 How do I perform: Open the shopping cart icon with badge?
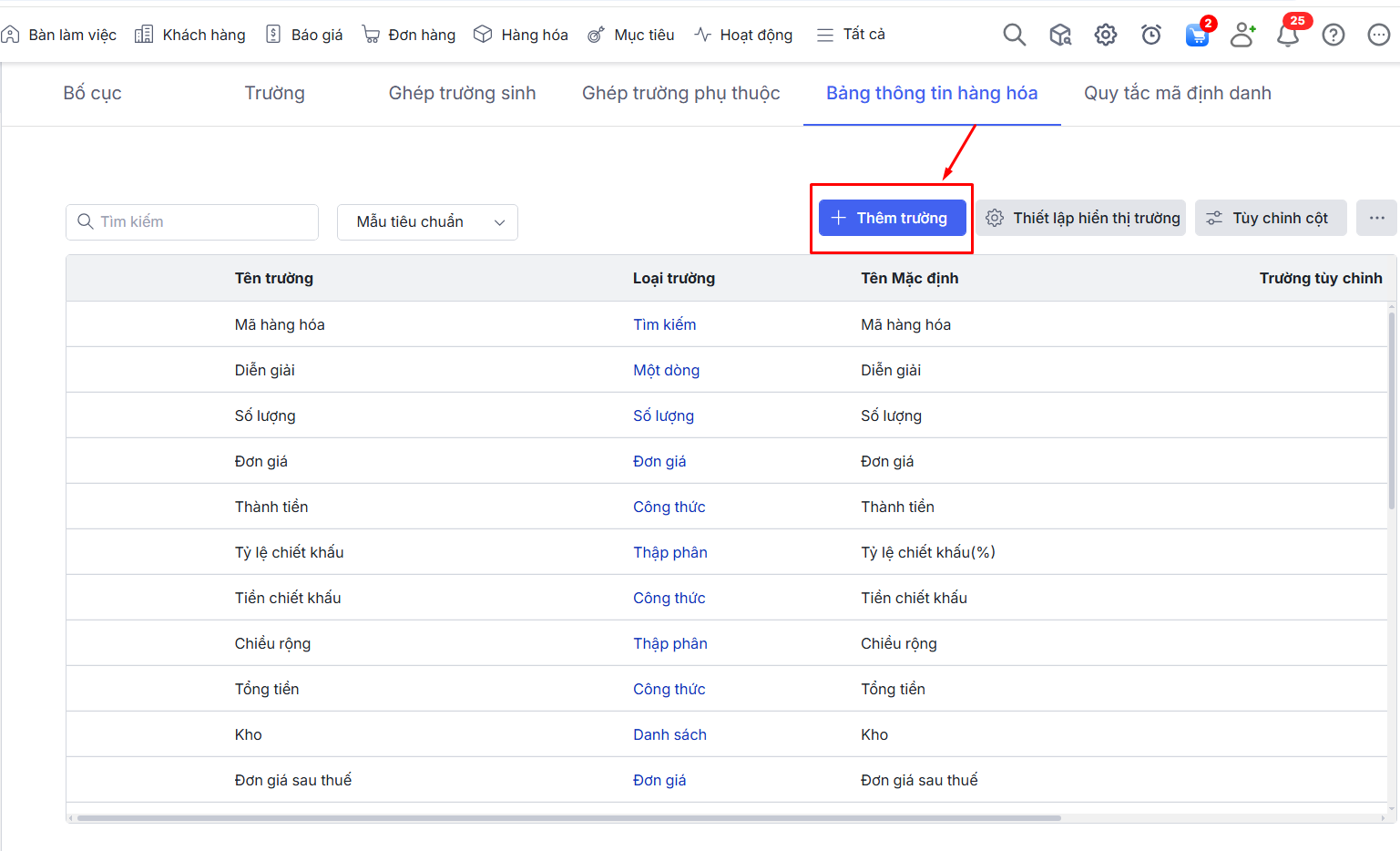pos(1197,36)
